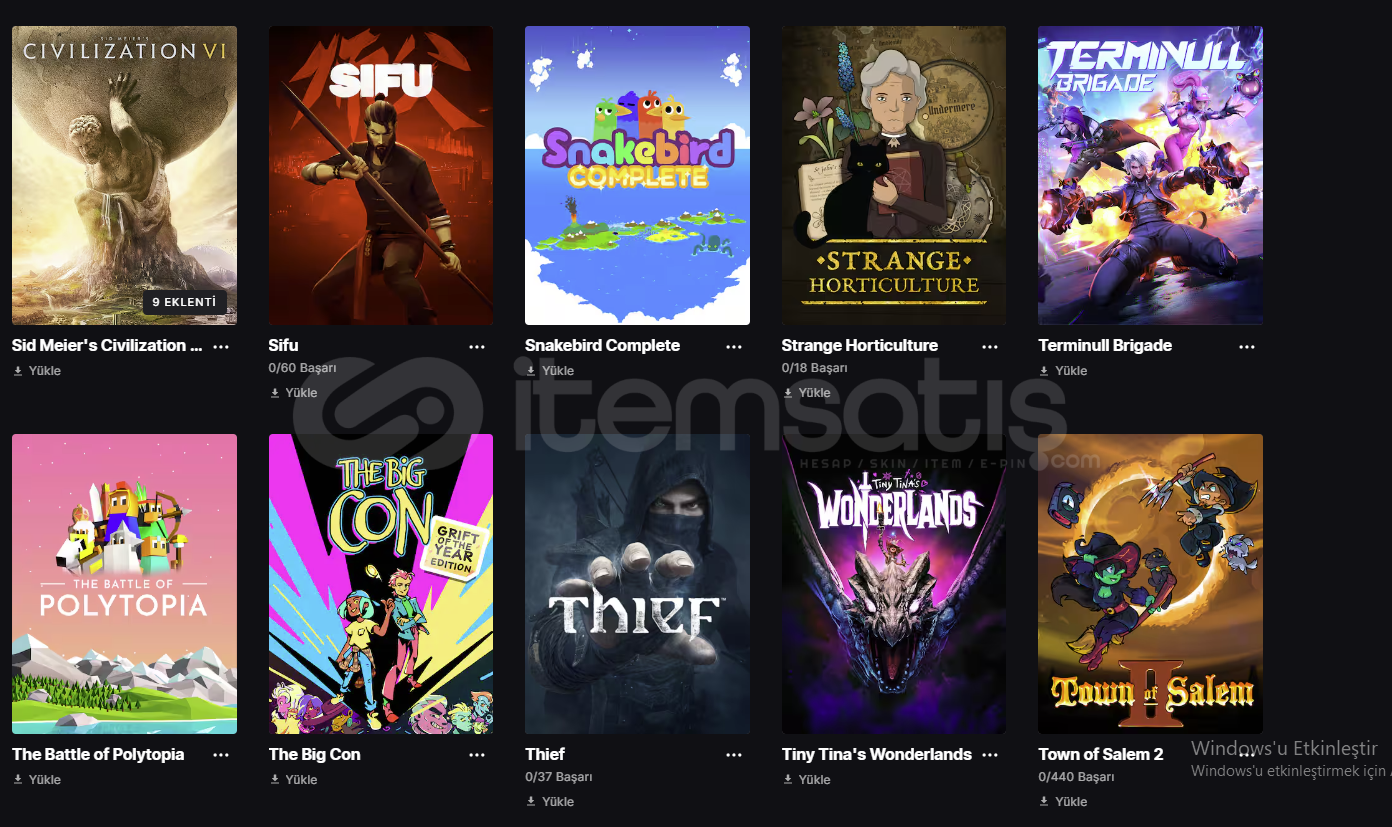
Task: Click The Battle of Polytopia title
Action: (x=98, y=754)
